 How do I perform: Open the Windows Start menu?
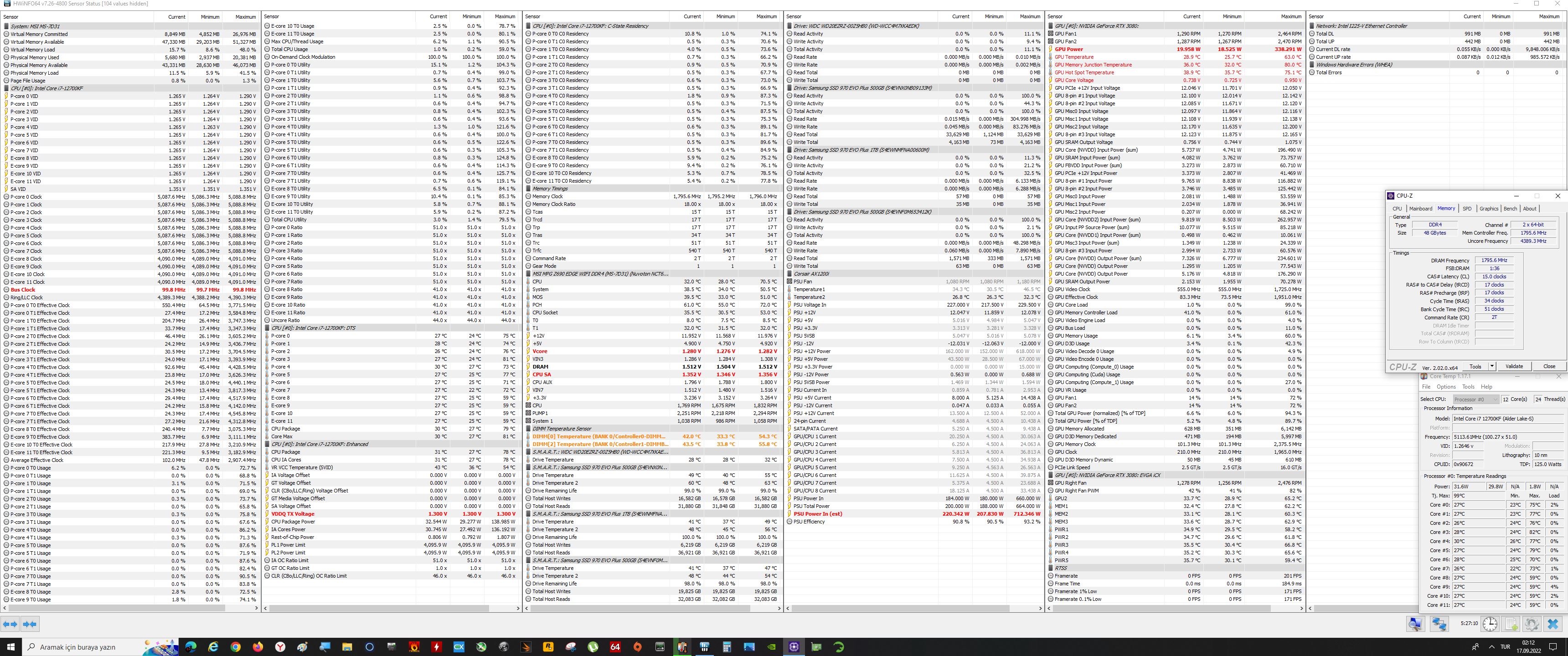[x=10, y=647]
